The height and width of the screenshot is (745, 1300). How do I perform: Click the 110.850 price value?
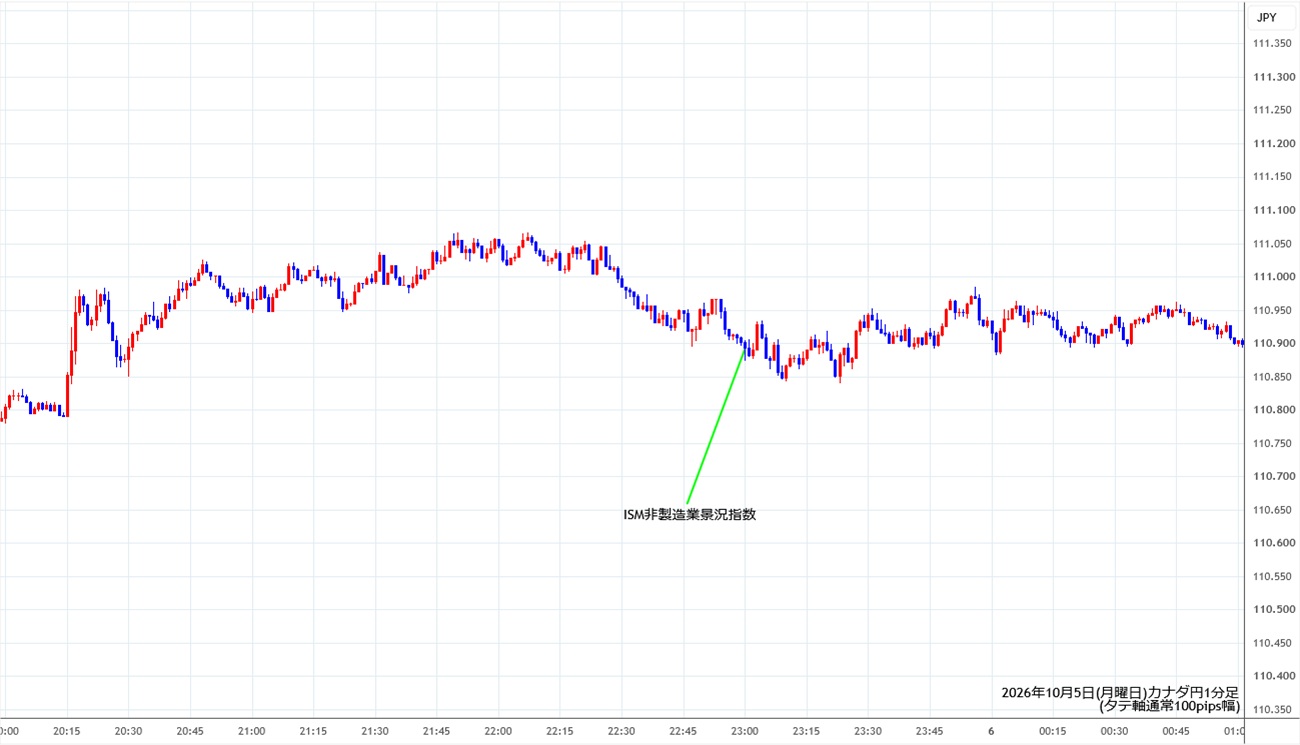click(1272, 377)
